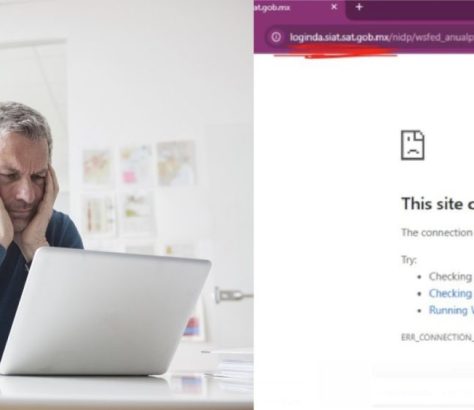Click the gray Checking first bullet item
This screenshot has height=410, width=474.
pos(450,276)
